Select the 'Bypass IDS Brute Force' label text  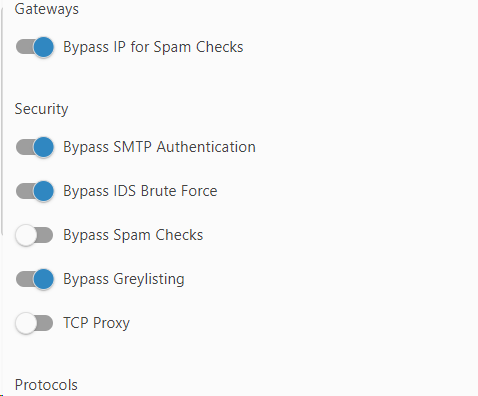140,191
